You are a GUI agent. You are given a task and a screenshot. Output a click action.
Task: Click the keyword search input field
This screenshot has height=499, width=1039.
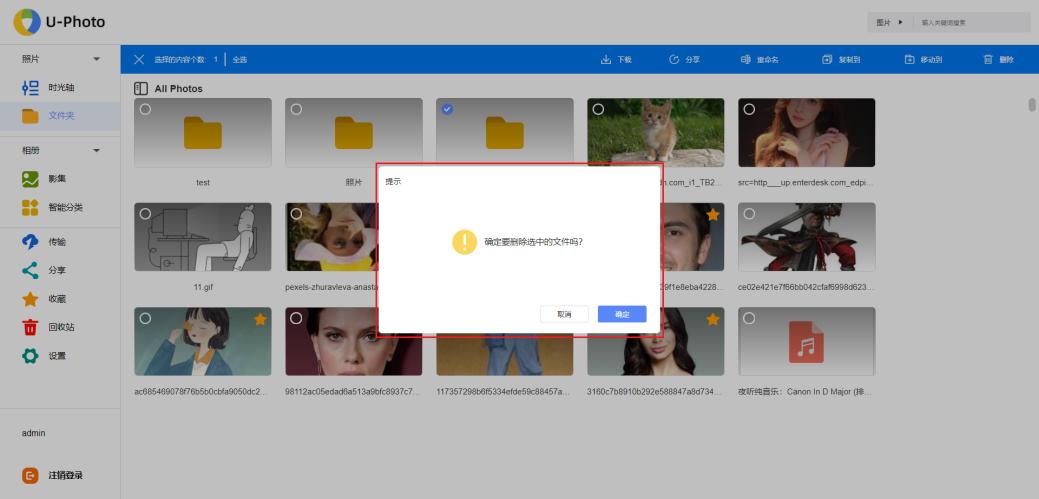[x=970, y=22]
